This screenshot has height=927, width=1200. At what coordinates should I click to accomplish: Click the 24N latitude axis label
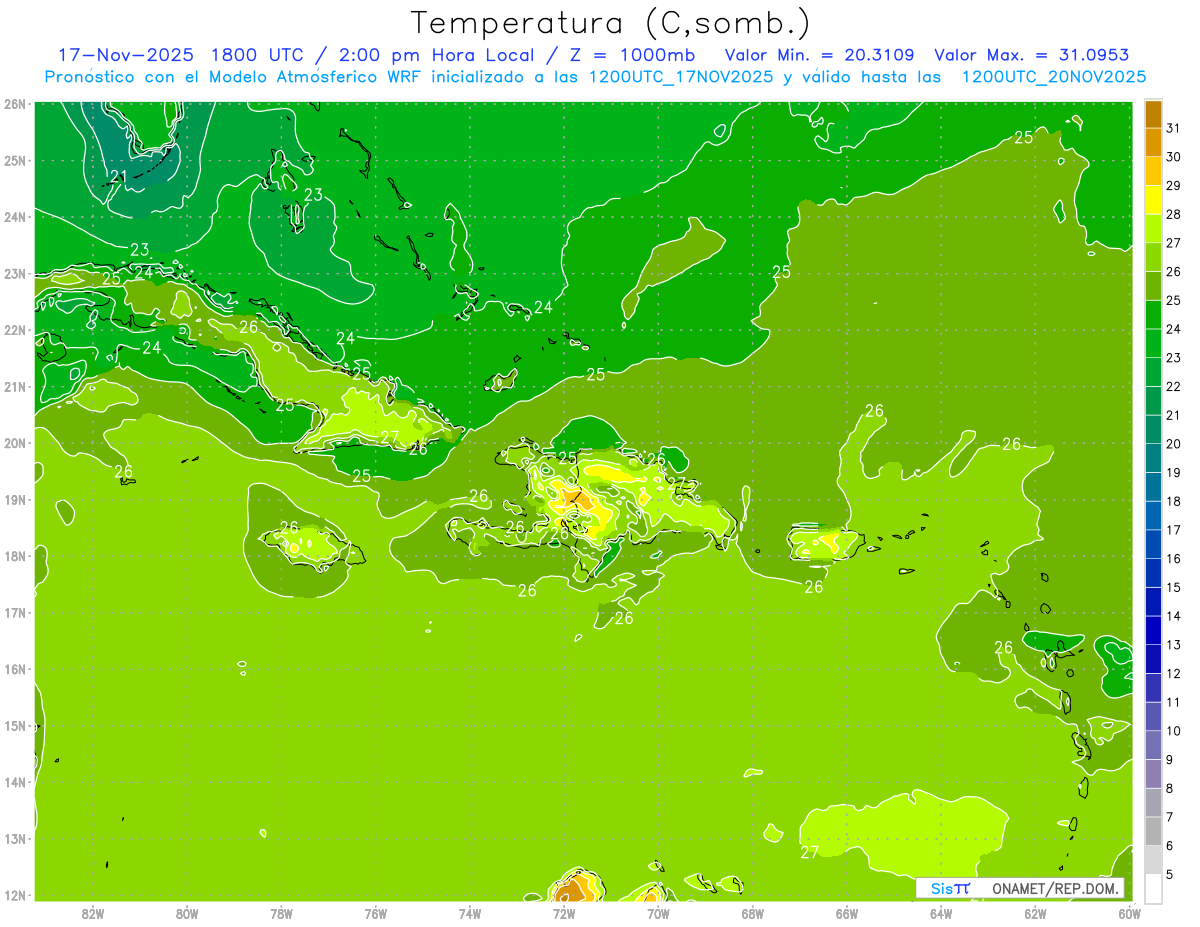[x=15, y=217]
